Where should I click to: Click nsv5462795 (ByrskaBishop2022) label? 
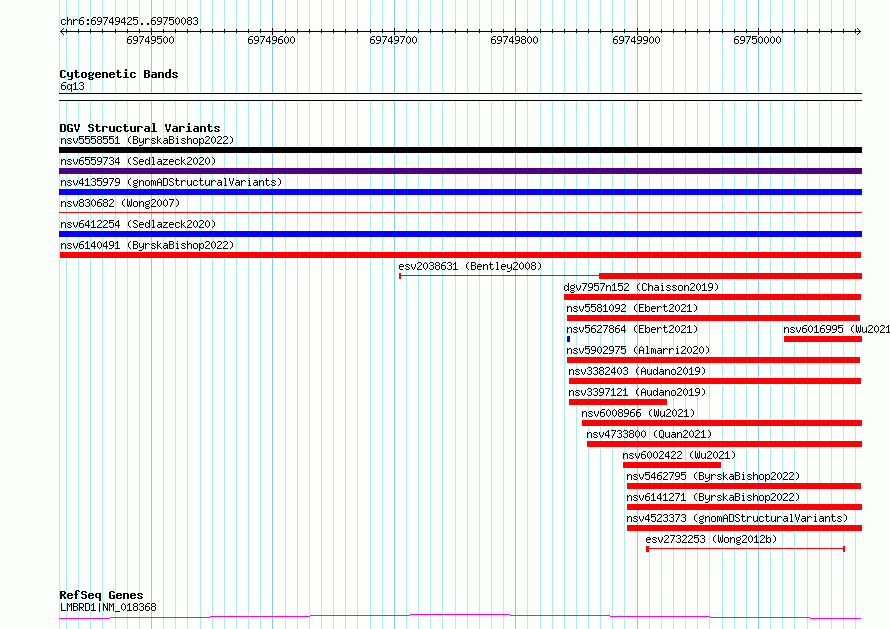coord(713,476)
